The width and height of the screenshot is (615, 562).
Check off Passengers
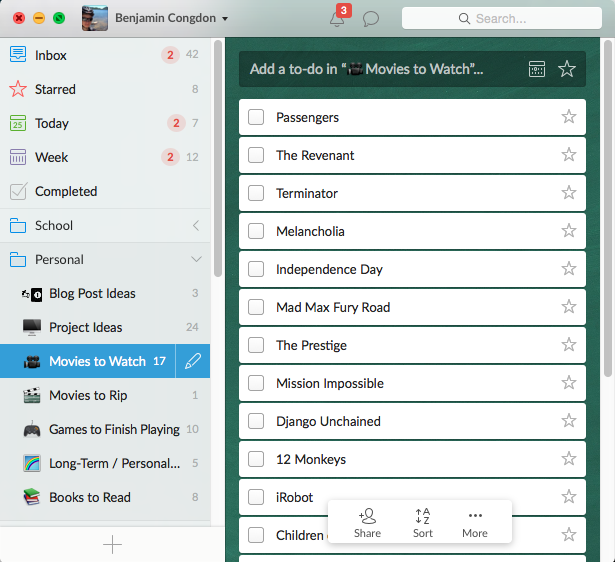point(256,117)
